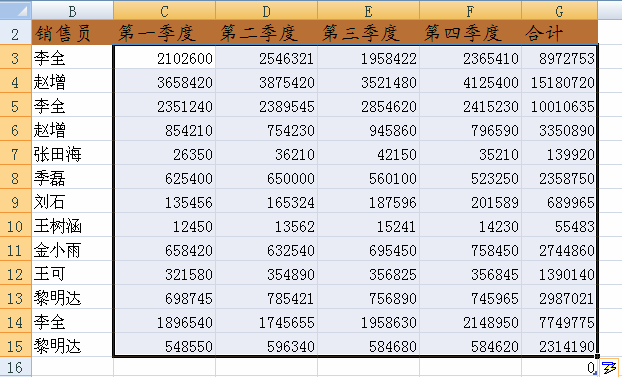Click 黎明达 in row 13
This screenshot has width=622, height=377.
58,298
